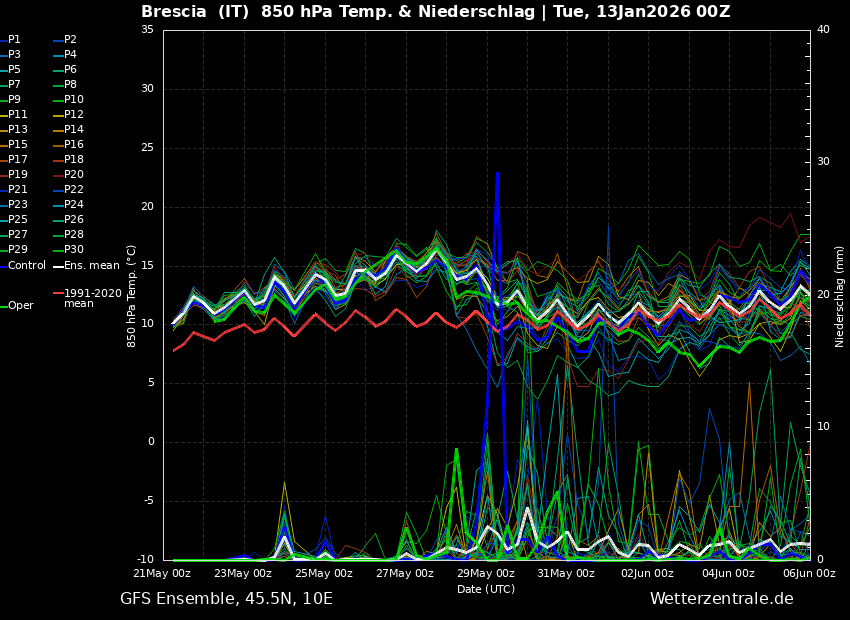The width and height of the screenshot is (850, 620).
Task: Click the red line swatch beside 1991-2020 mean
Action: [x=57, y=293]
